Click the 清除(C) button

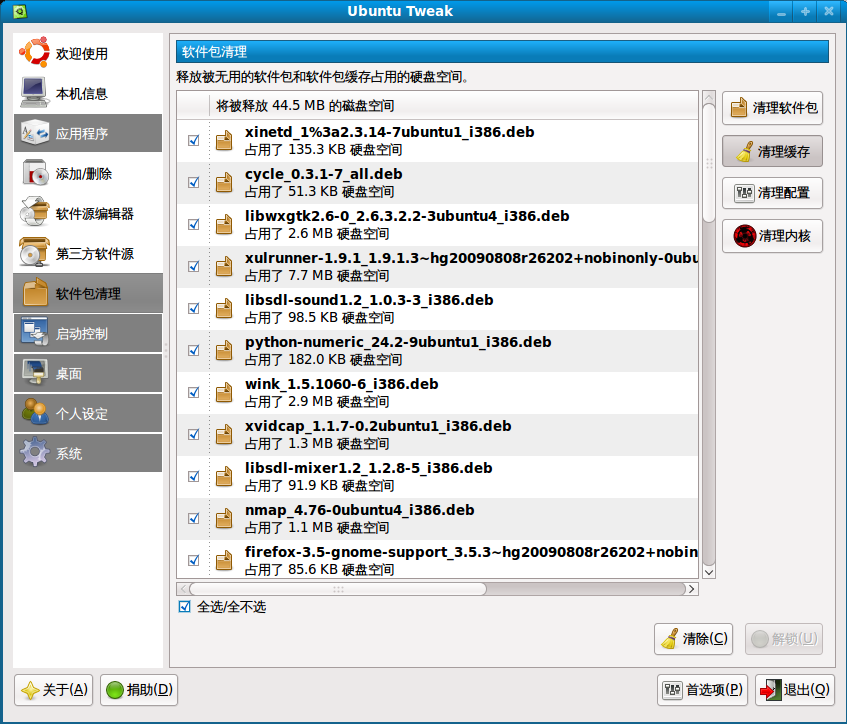coord(694,639)
